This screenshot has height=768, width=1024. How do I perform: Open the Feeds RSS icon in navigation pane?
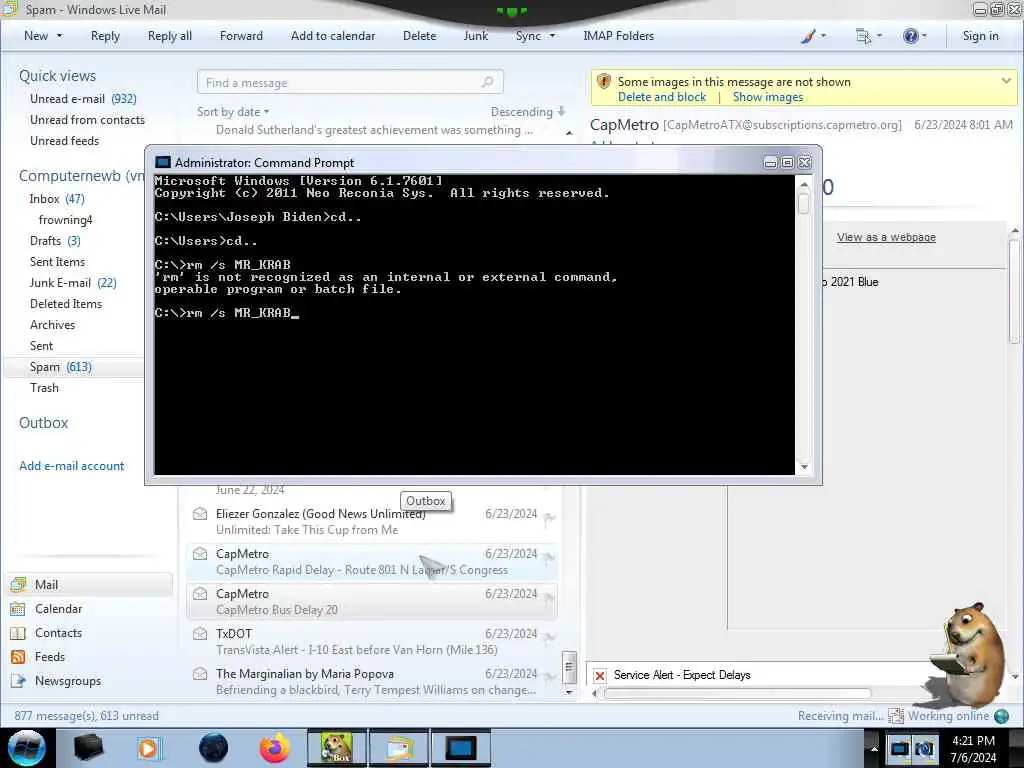(18, 657)
